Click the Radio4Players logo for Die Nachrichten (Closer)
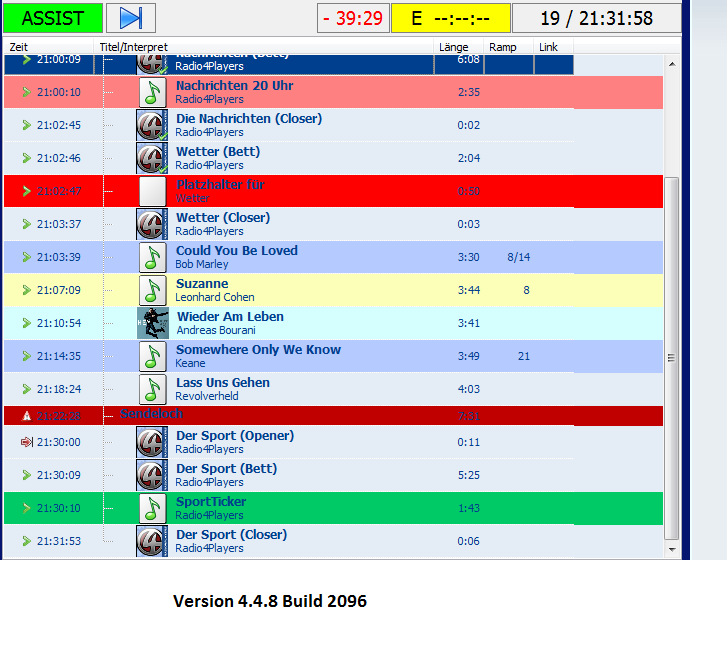Viewport: 728px width, 649px height. pyautogui.click(x=152, y=125)
